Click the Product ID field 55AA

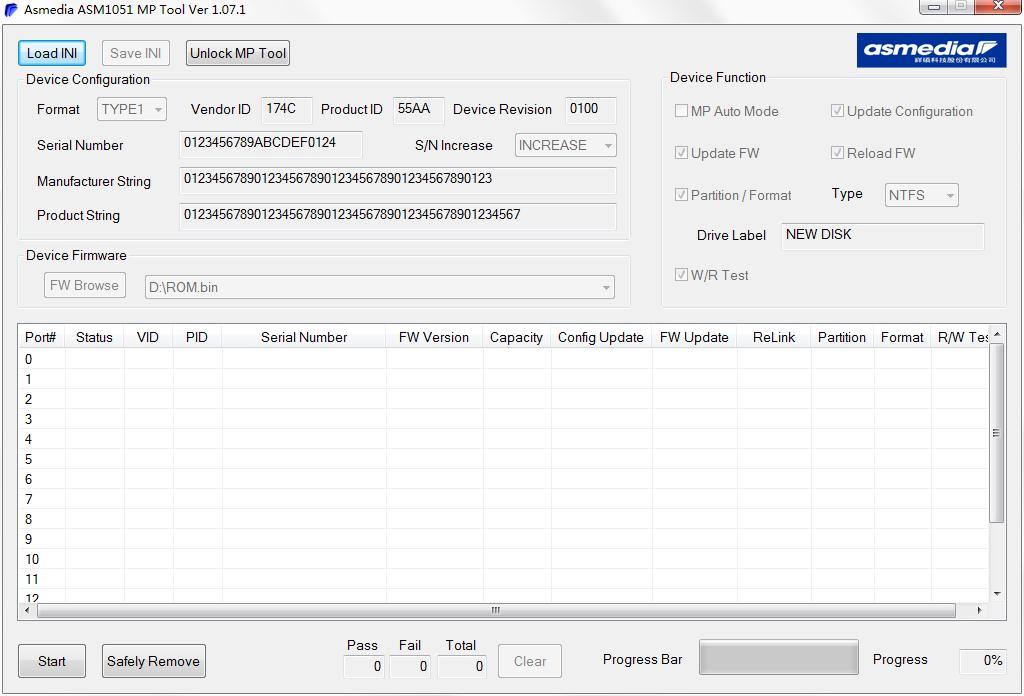(418, 110)
